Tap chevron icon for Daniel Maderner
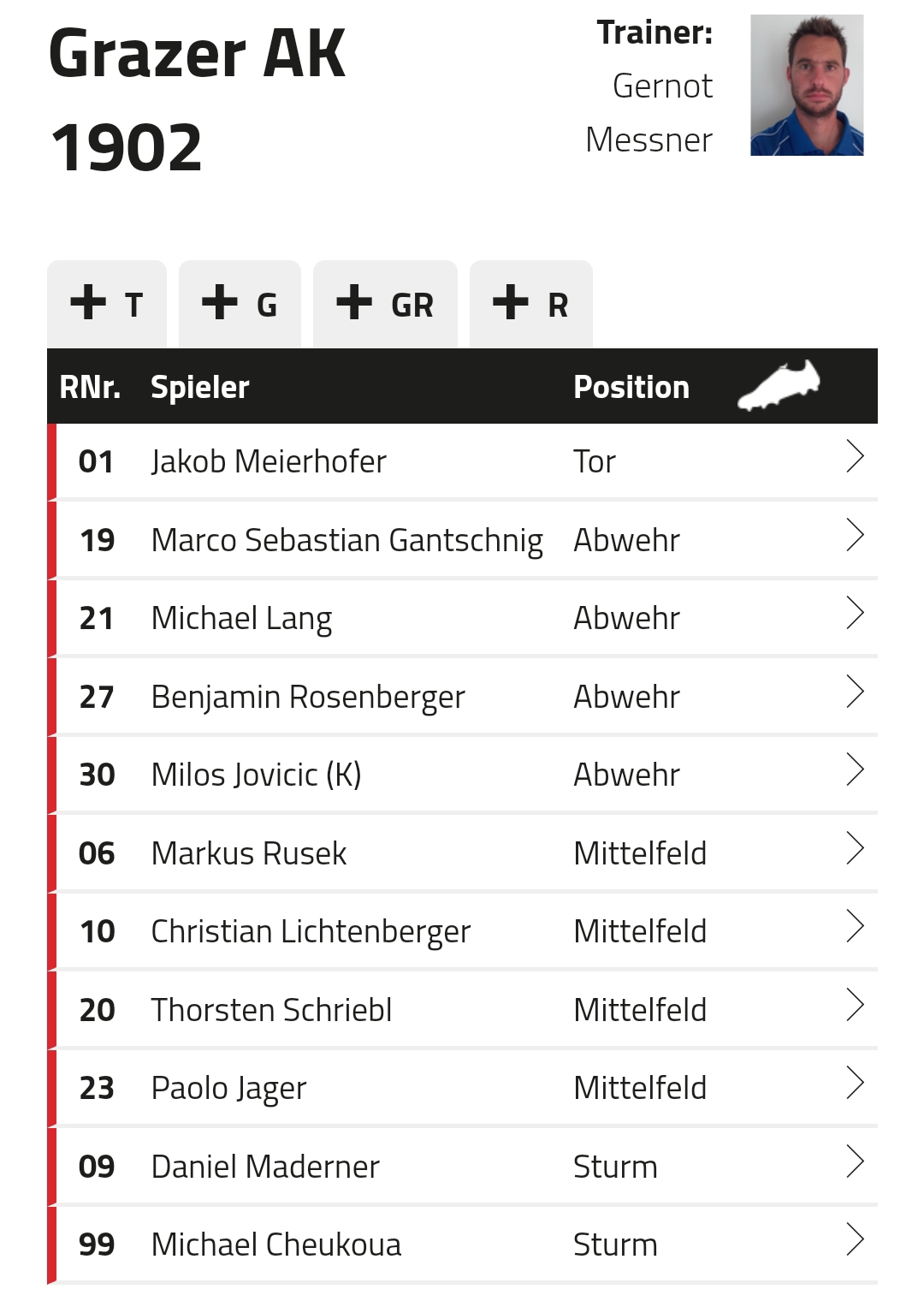924x1295 pixels. 855,1161
